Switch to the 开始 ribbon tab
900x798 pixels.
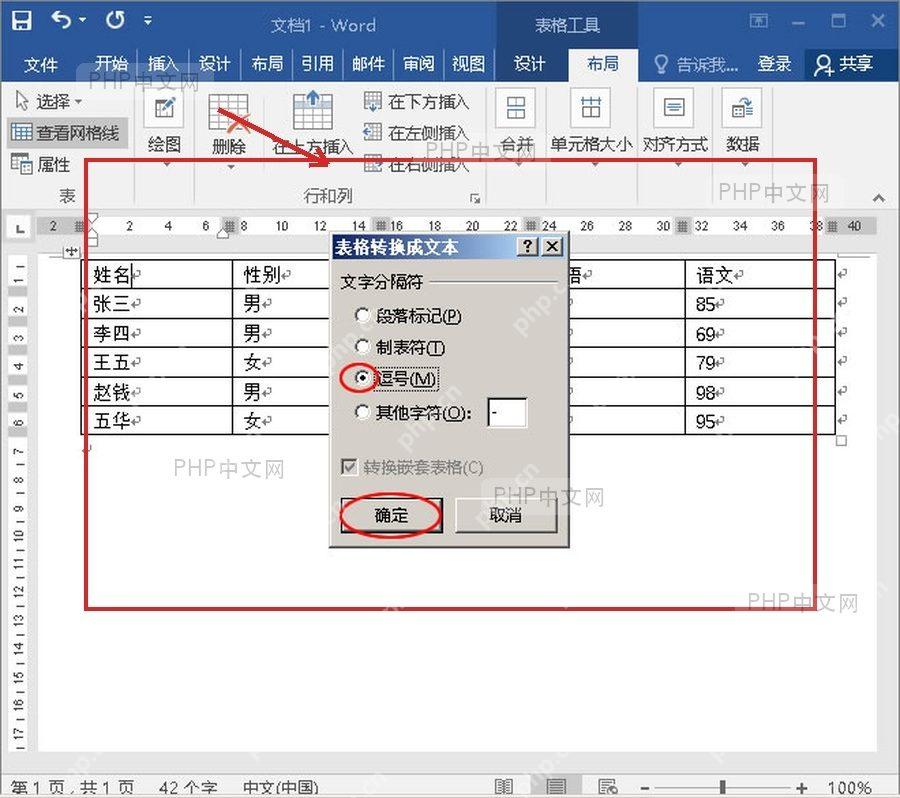coord(111,63)
